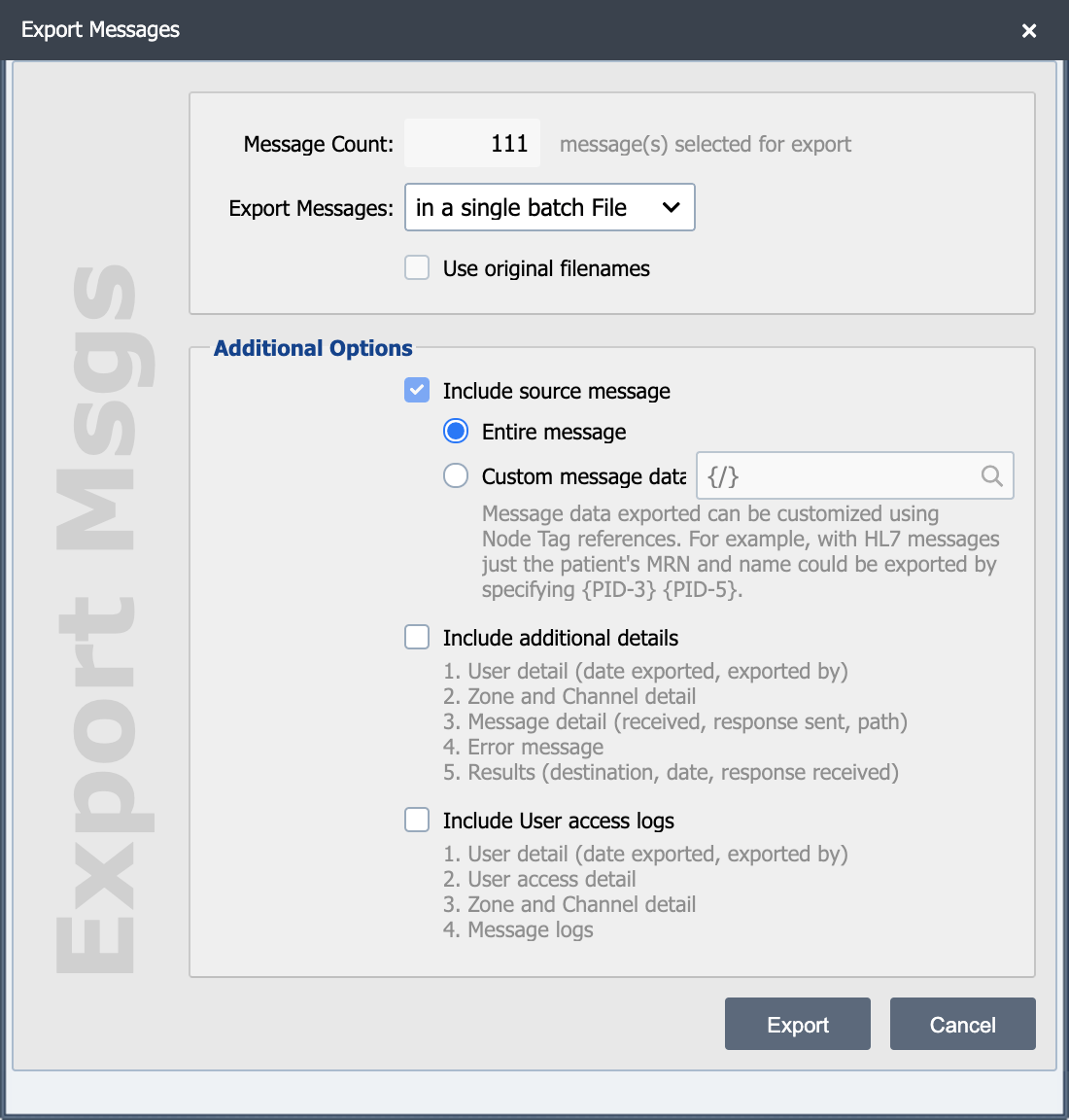Click the Export button
This screenshot has height=1120, width=1069.
coord(798,1025)
